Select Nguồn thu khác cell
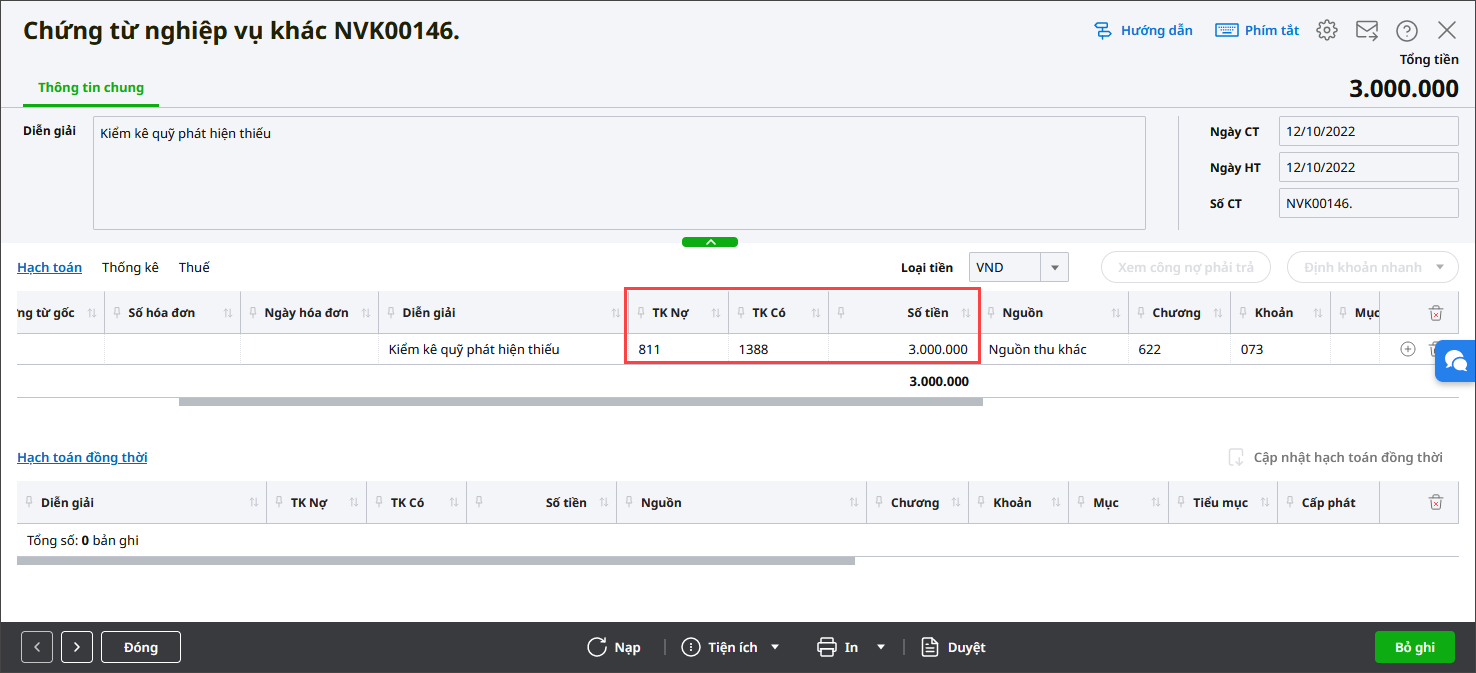 click(x=1054, y=349)
